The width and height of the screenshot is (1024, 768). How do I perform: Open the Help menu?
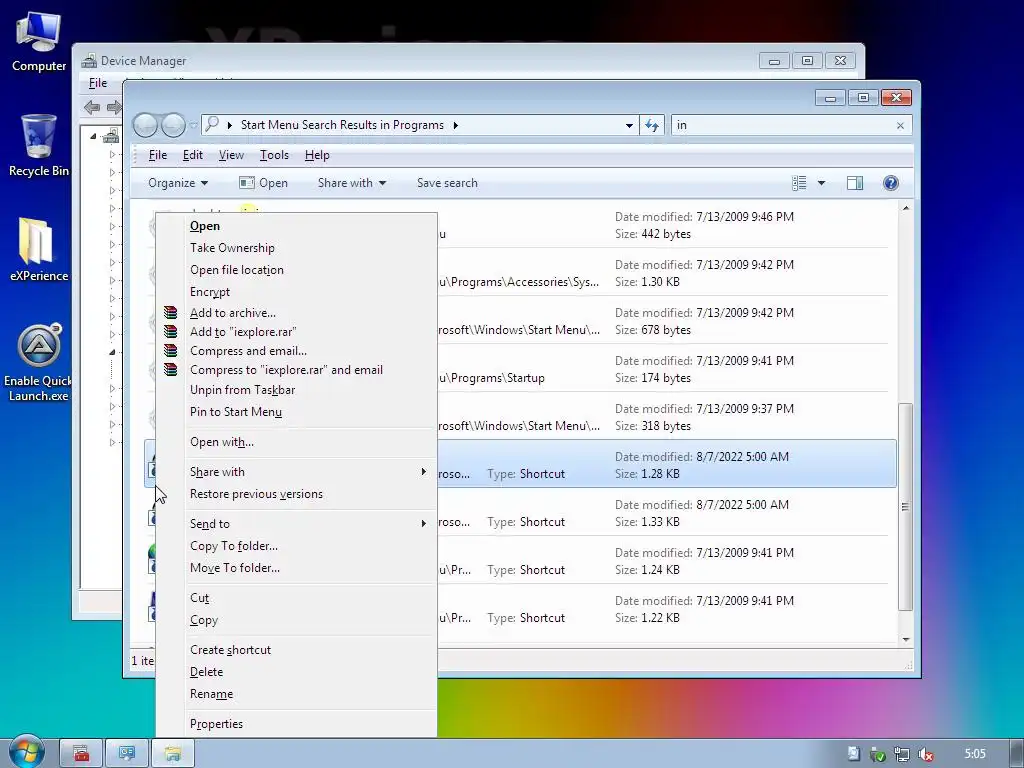tap(317, 155)
